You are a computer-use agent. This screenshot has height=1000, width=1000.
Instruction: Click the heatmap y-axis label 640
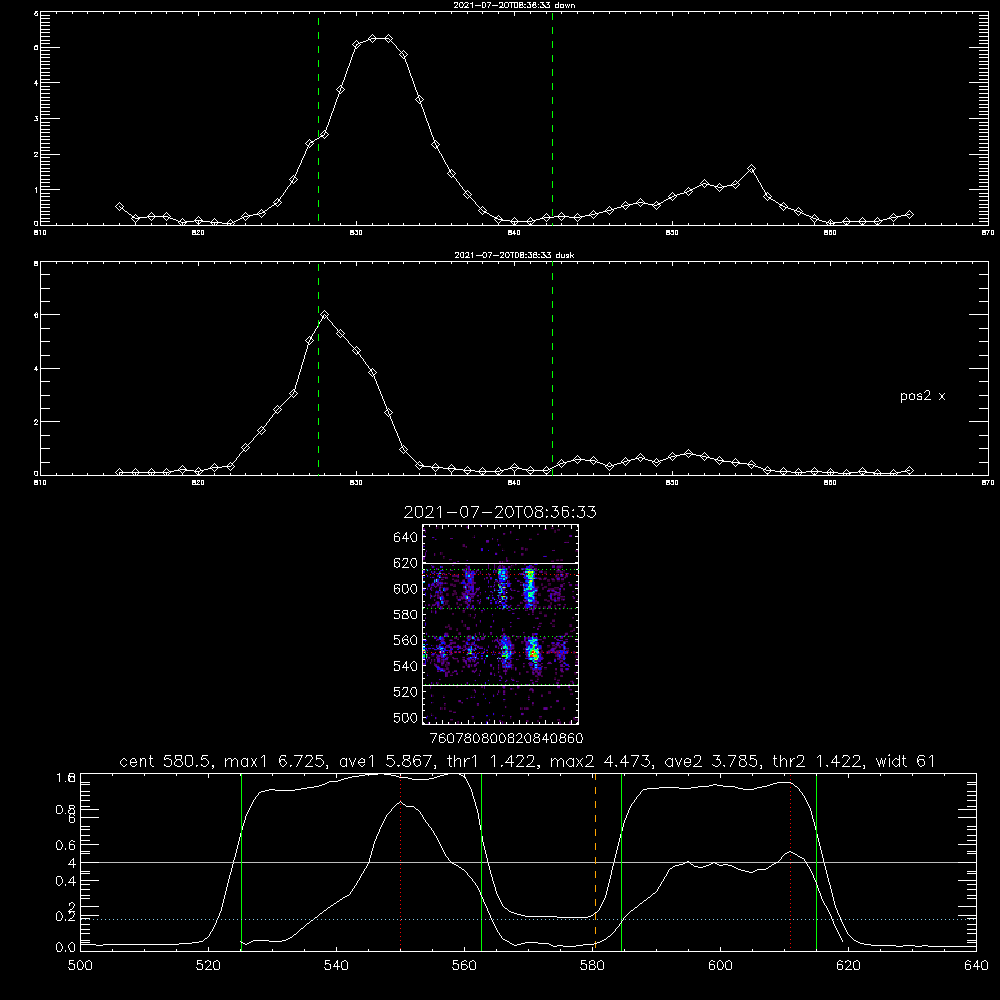406,537
